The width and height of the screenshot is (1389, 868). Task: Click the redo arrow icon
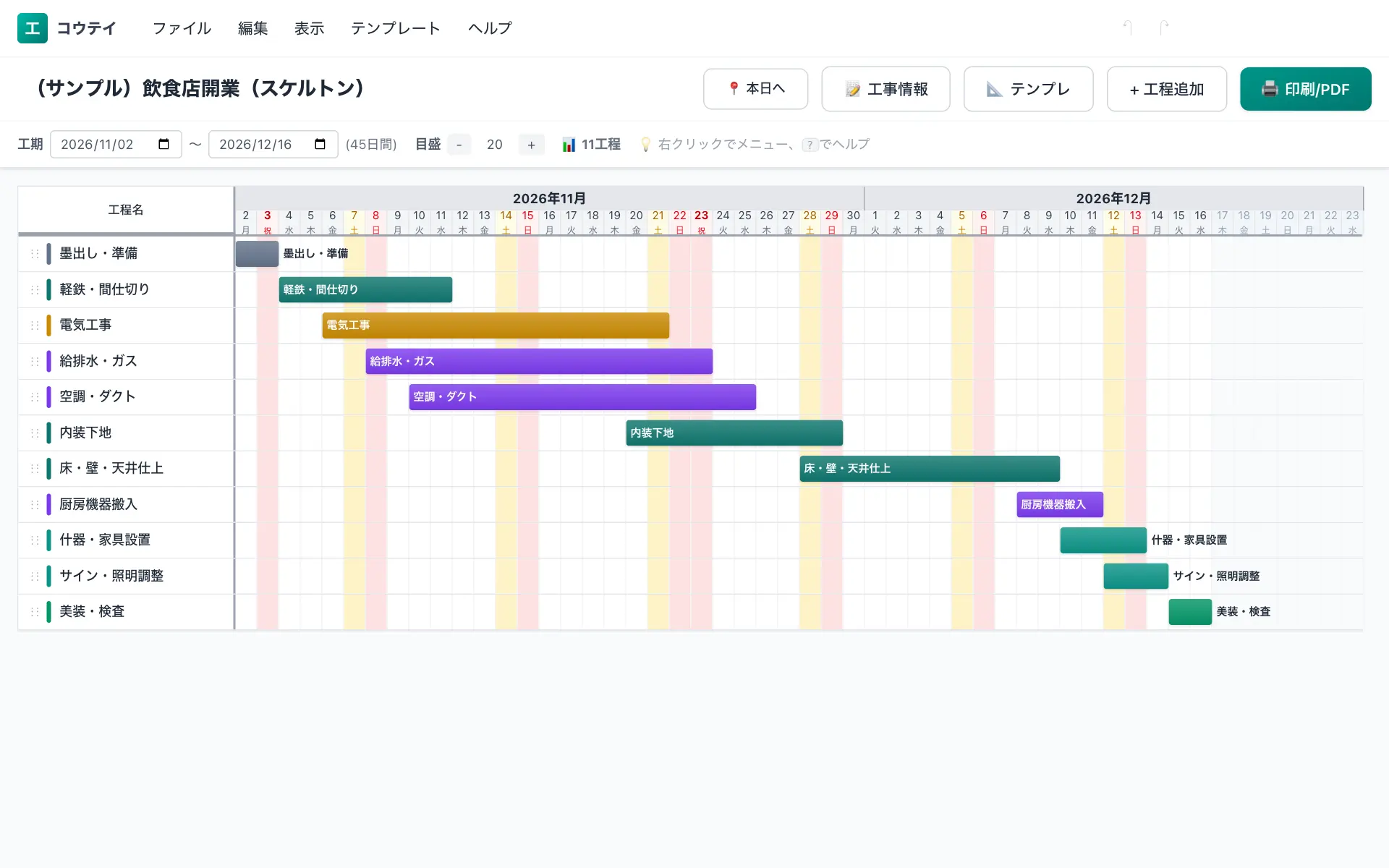[x=1164, y=27]
